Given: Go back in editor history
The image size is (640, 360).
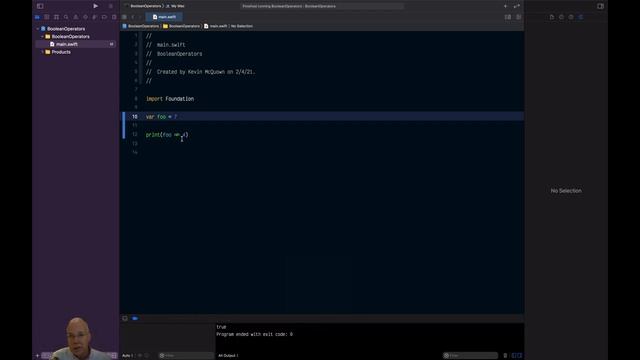Looking at the screenshot, I should (x=133, y=17).
